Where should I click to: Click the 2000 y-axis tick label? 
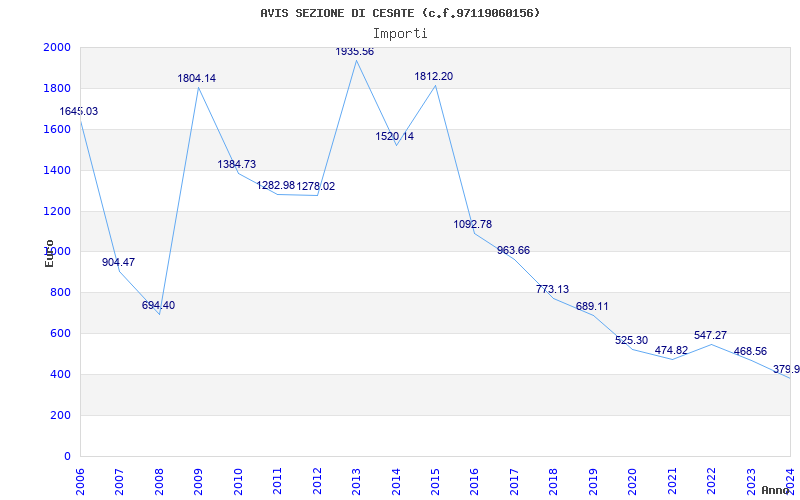tap(57, 47)
